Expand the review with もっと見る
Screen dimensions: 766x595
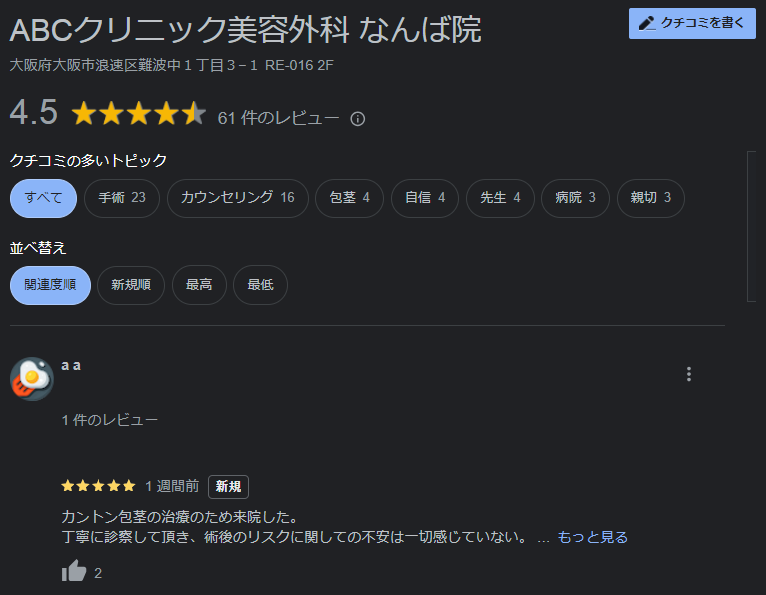593,537
